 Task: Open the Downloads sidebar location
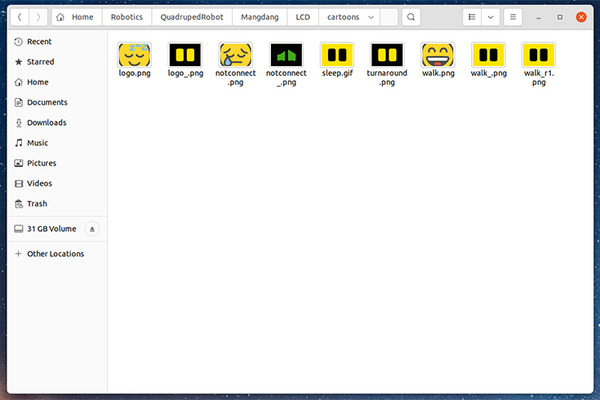[x=46, y=122]
